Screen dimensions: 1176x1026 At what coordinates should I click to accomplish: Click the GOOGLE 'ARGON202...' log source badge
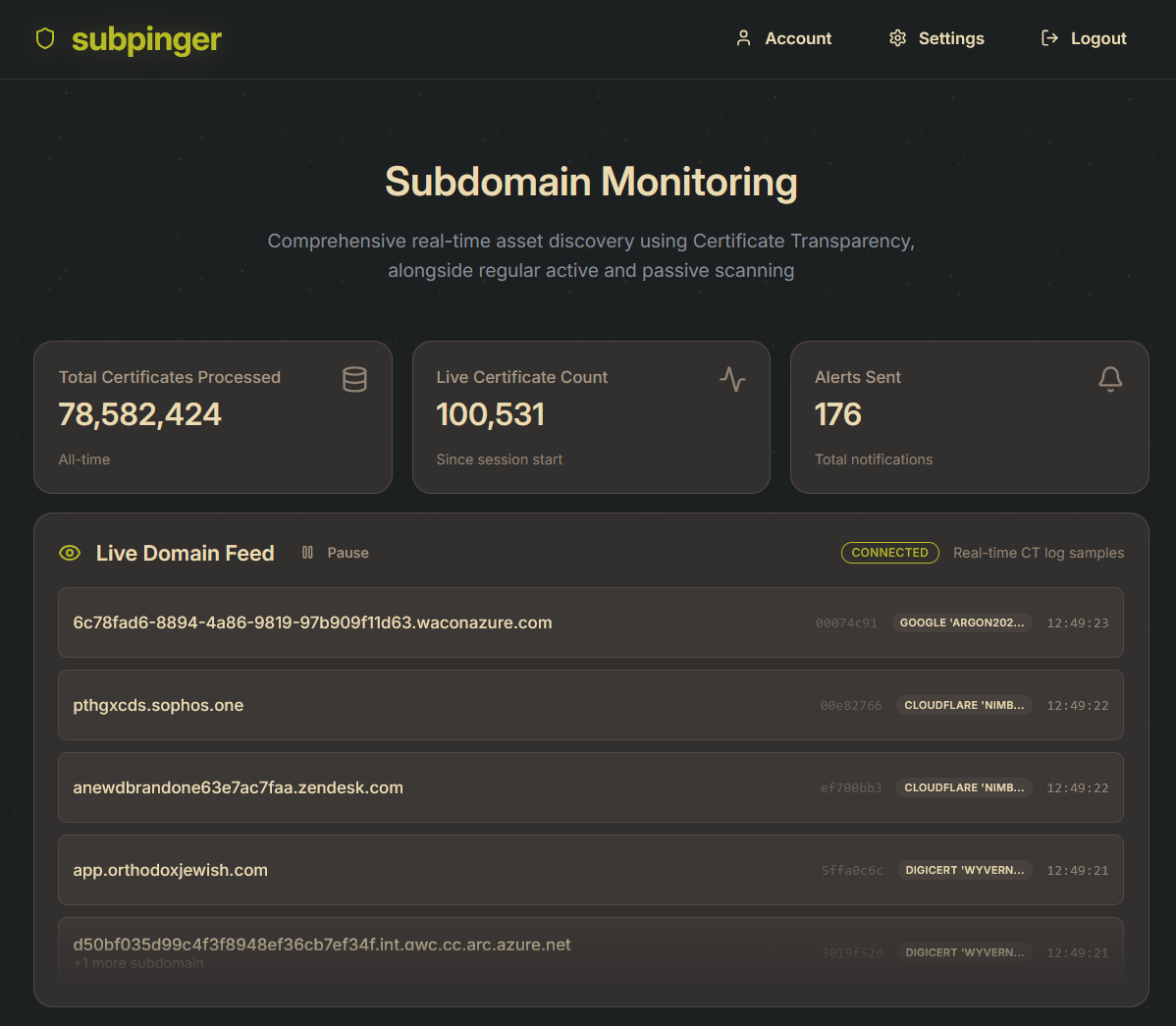(x=961, y=622)
